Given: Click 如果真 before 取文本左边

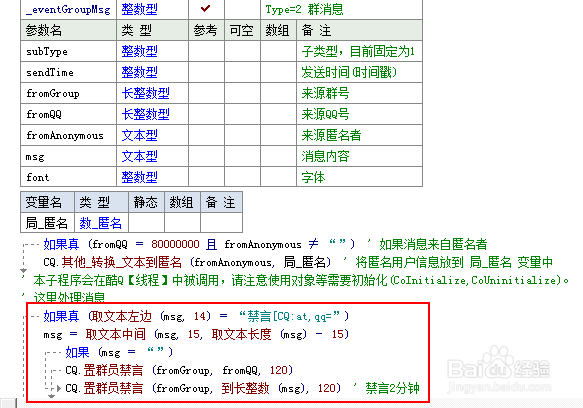Looking at the screenshot, I should pos(61,316).
